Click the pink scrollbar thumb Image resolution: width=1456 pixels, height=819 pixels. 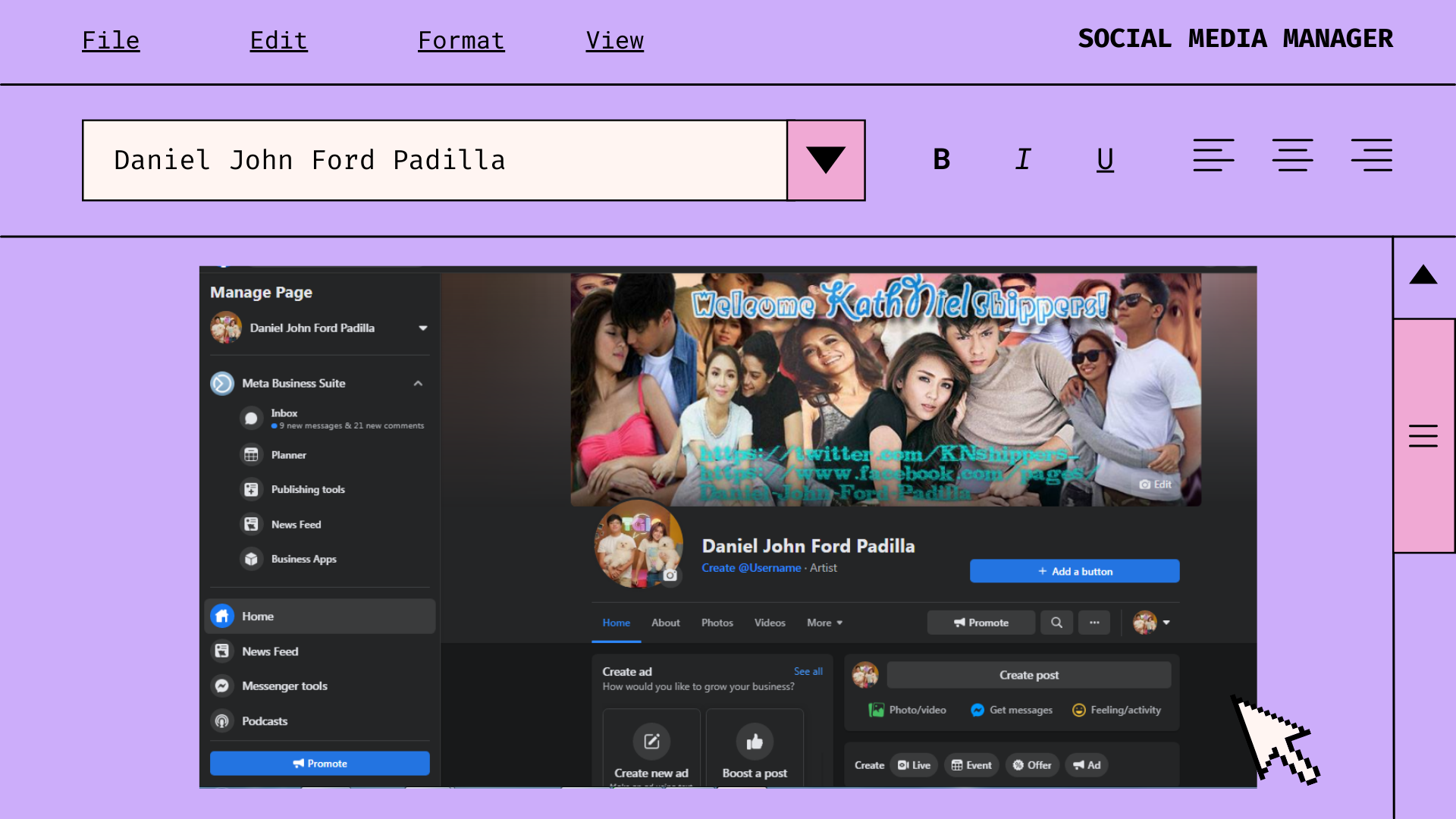pos(1423,435)
